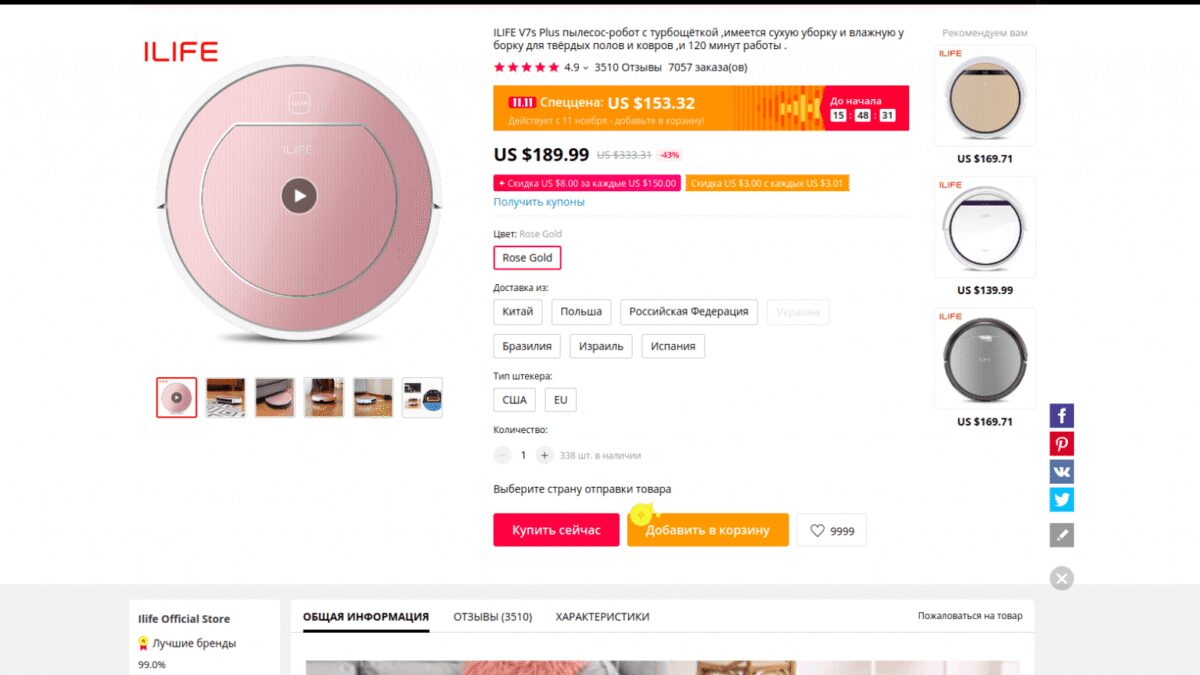1200x675 pixels.
Task: Select Rose Gold color option
Action: (x=527, y=258)
